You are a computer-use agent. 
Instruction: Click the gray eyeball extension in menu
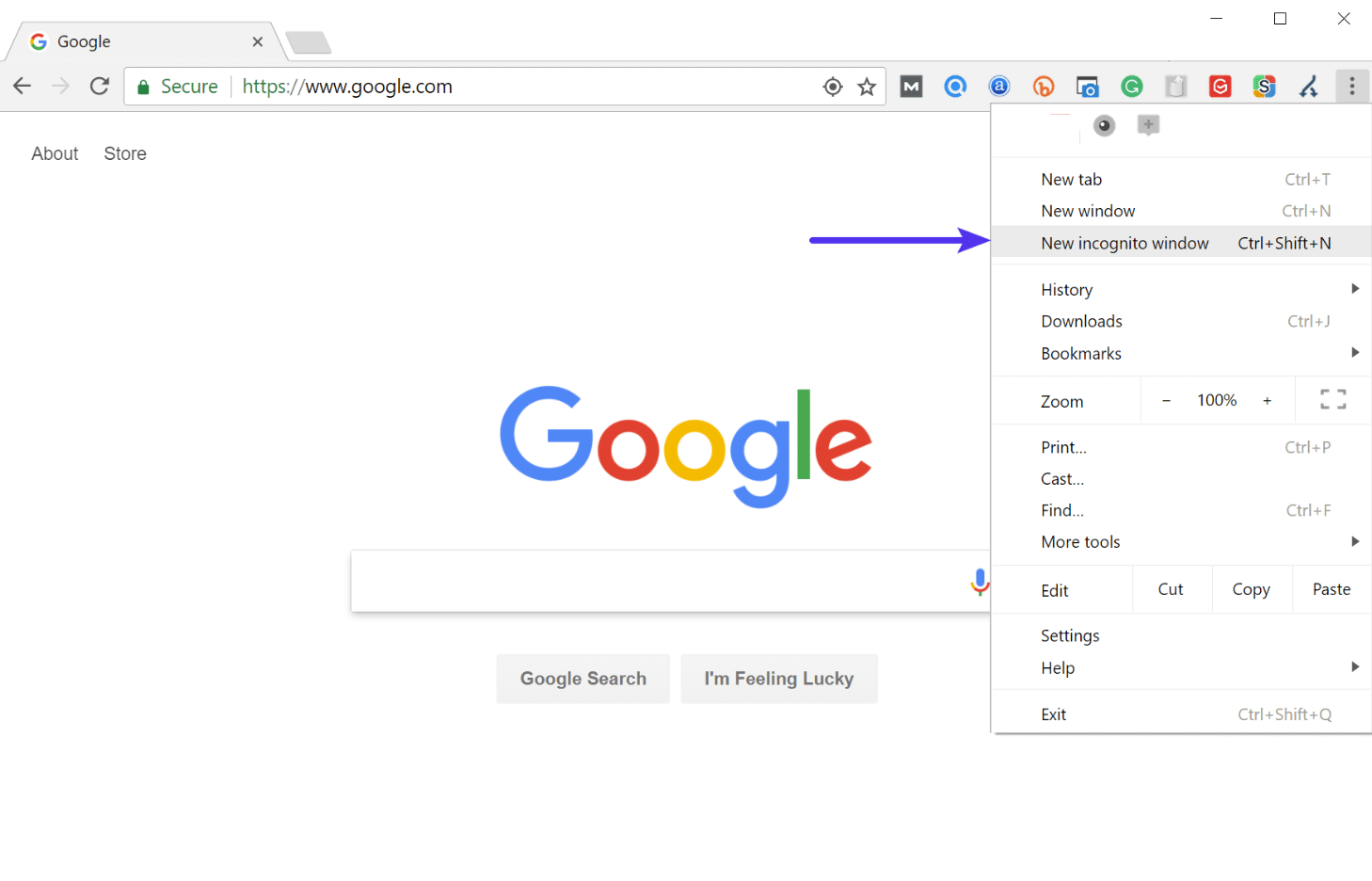click(1105, 125)
